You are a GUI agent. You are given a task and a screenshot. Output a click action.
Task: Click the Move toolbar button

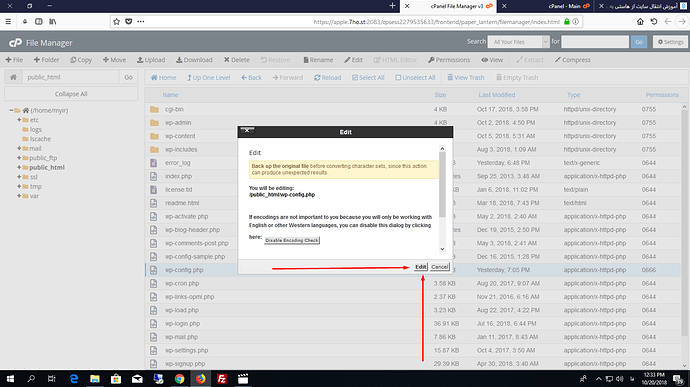coord(114,60)
